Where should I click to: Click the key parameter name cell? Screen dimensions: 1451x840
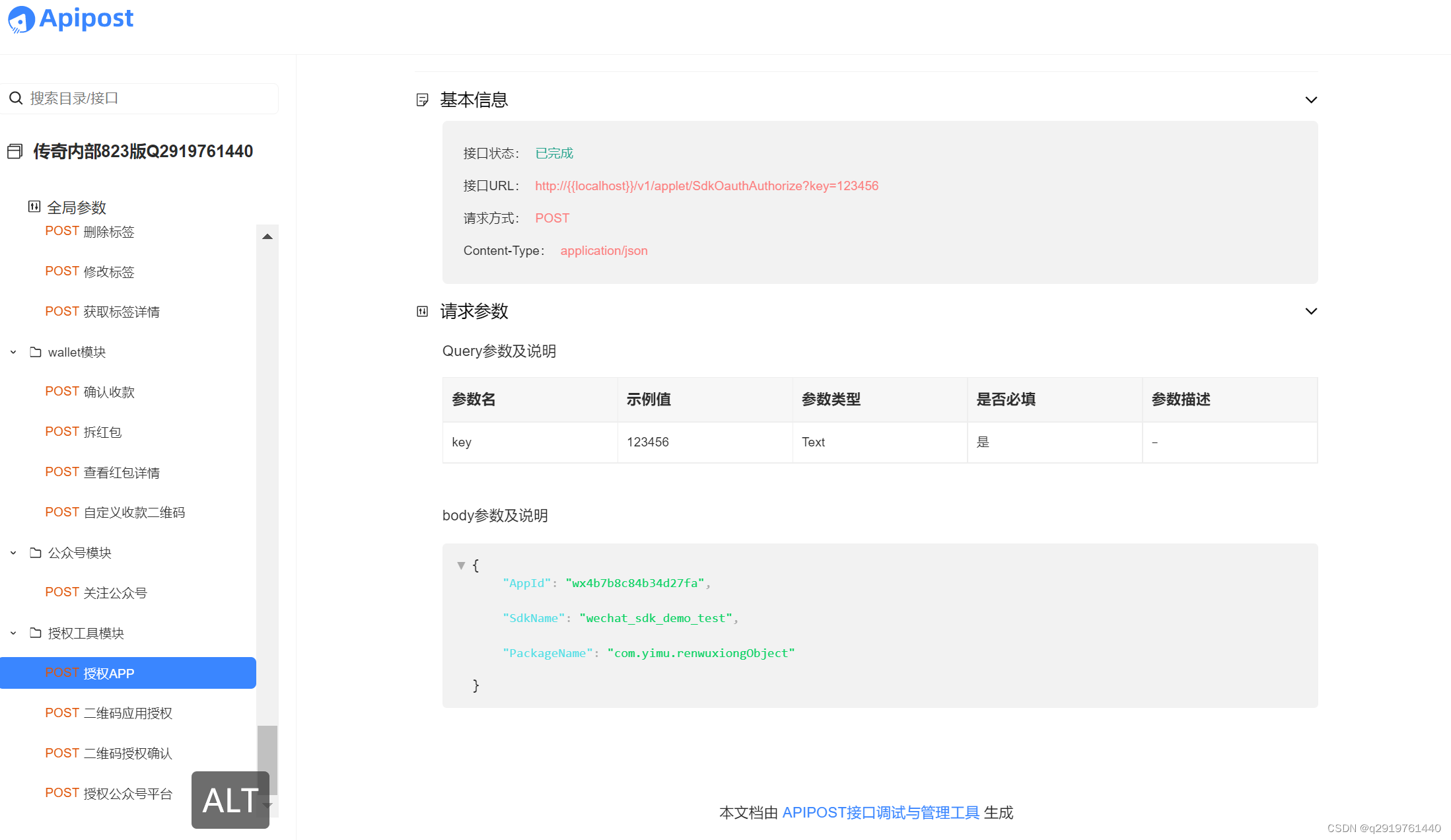pos(530,442)
